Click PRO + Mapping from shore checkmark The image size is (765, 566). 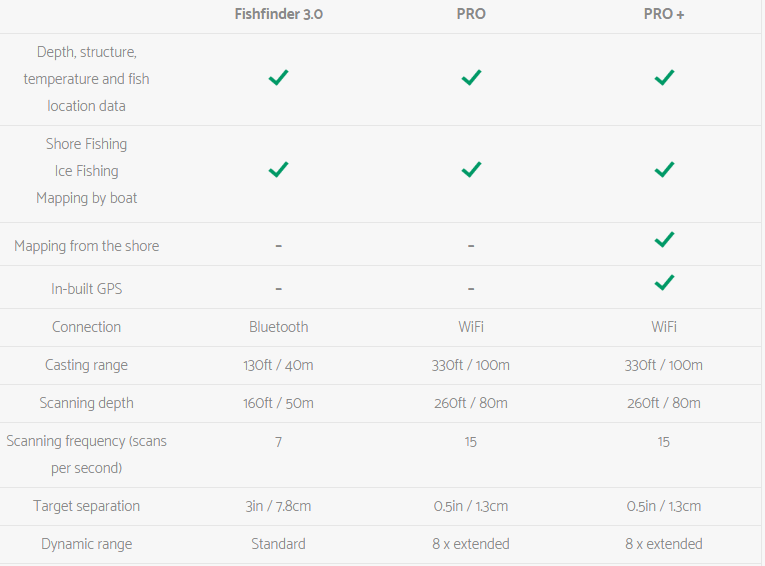(x=664, y=239)
